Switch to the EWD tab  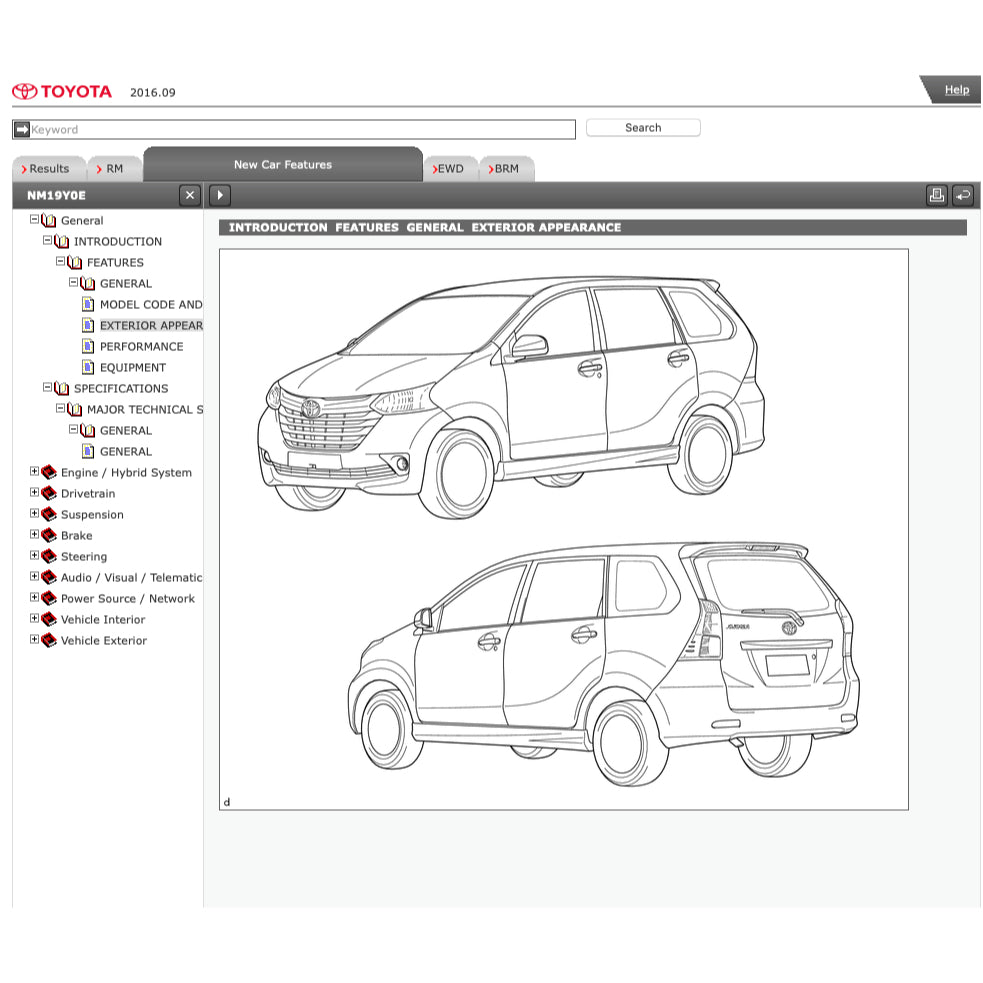coord(450,169)
